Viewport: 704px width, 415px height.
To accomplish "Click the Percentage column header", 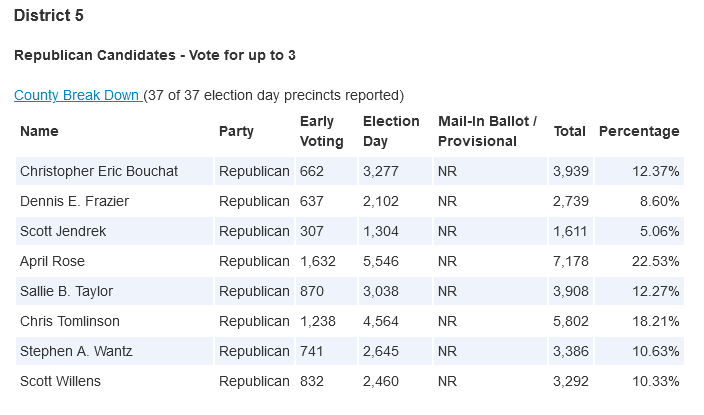I will 638,131.
